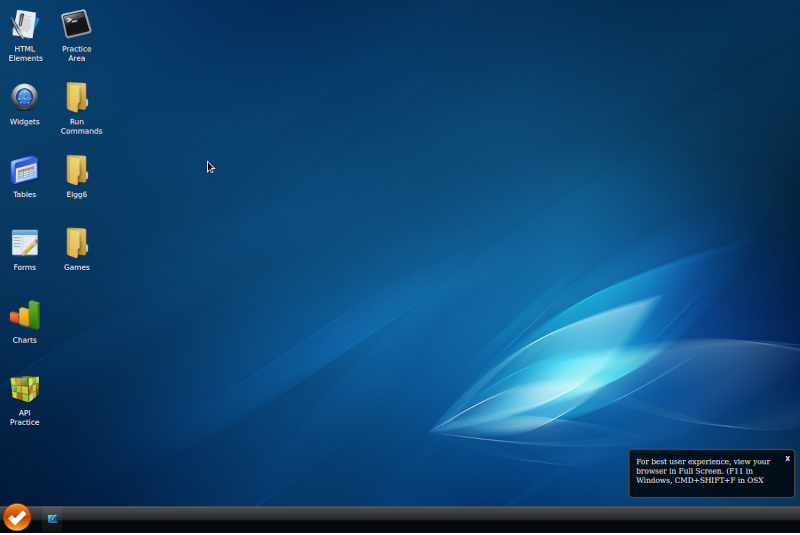The width and height of the screenshot is (800, 535).
Task: Open the Widgets gauge icon
Action: click(25, 97)
